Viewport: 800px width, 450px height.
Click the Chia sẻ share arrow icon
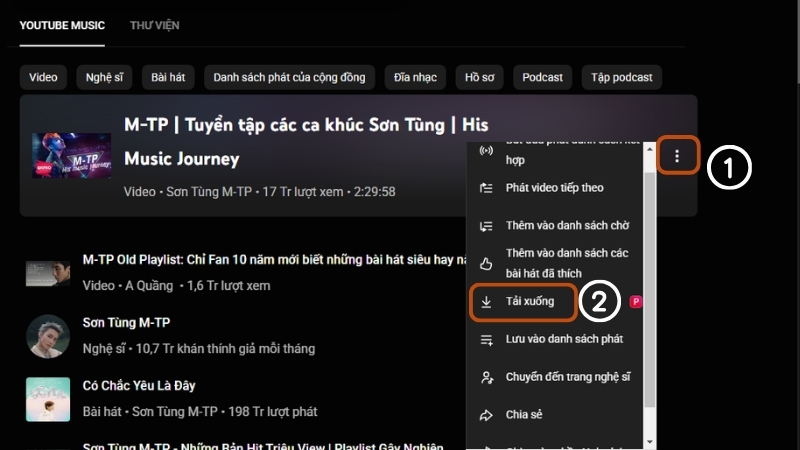point(486,415)
